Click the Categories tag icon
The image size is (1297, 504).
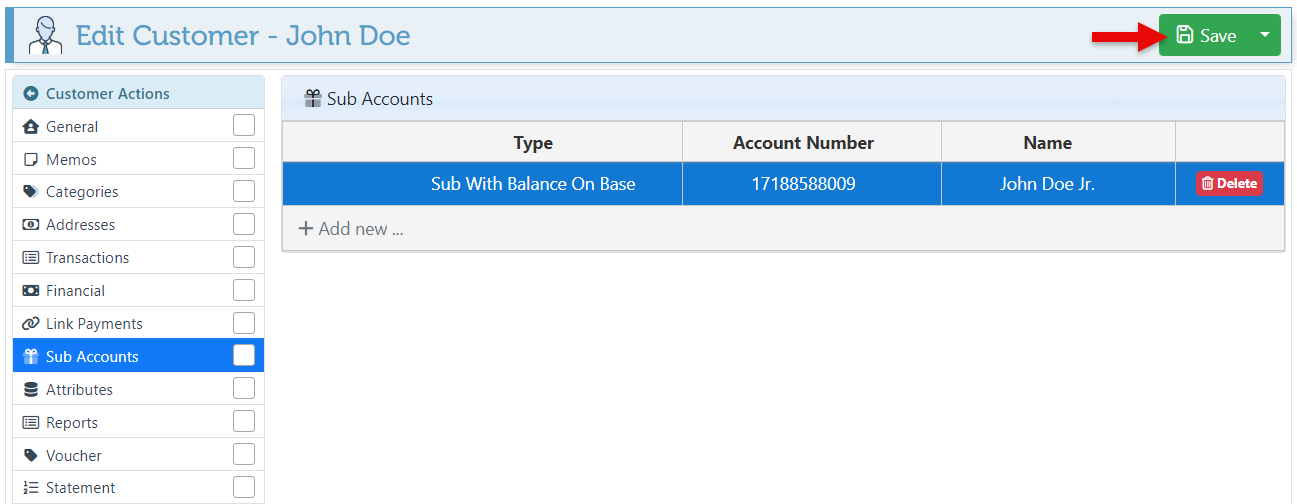(30, 192)
